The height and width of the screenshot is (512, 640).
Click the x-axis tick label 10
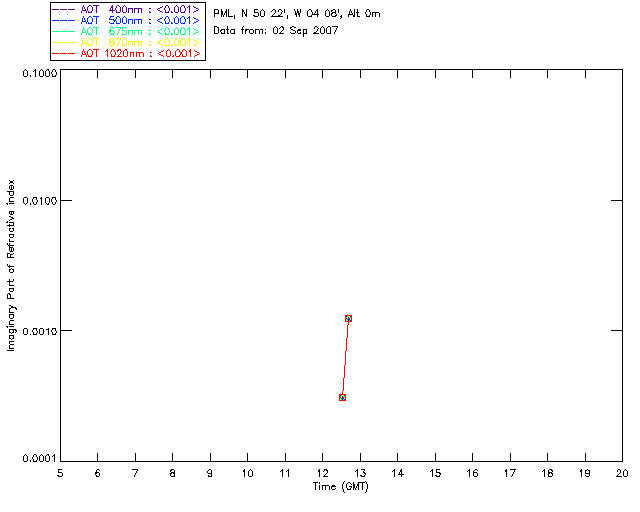pos(247,473)
